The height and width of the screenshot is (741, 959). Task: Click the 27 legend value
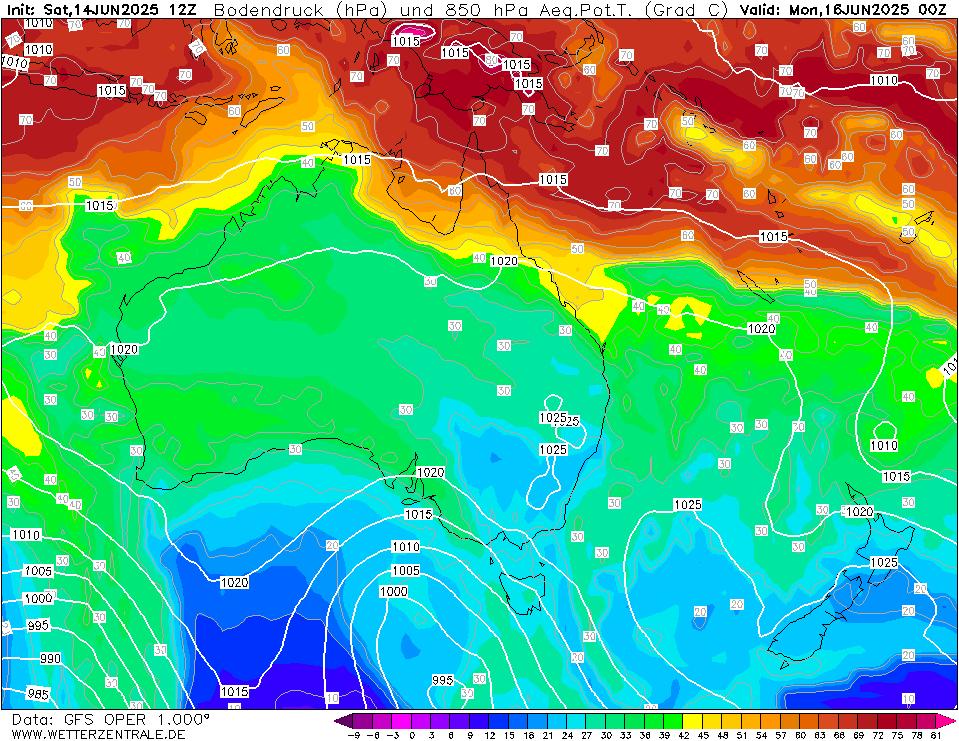[x=585, y=735]
